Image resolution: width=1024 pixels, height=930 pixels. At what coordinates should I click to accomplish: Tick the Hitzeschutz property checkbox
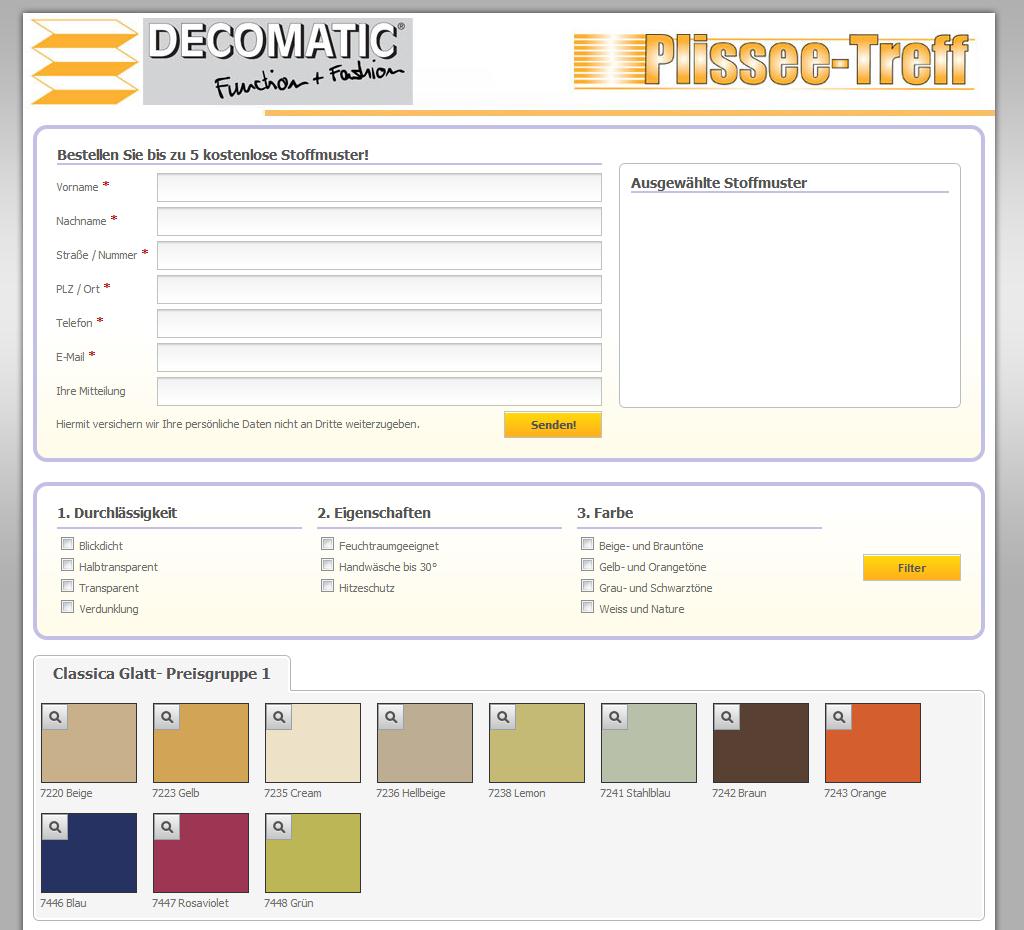(328, 586)
